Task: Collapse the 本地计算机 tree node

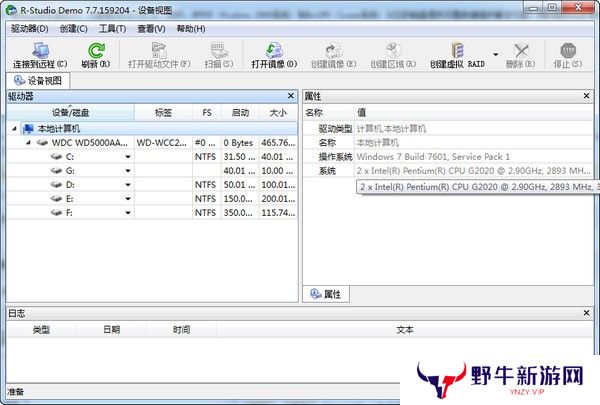Action: [14, 129]
